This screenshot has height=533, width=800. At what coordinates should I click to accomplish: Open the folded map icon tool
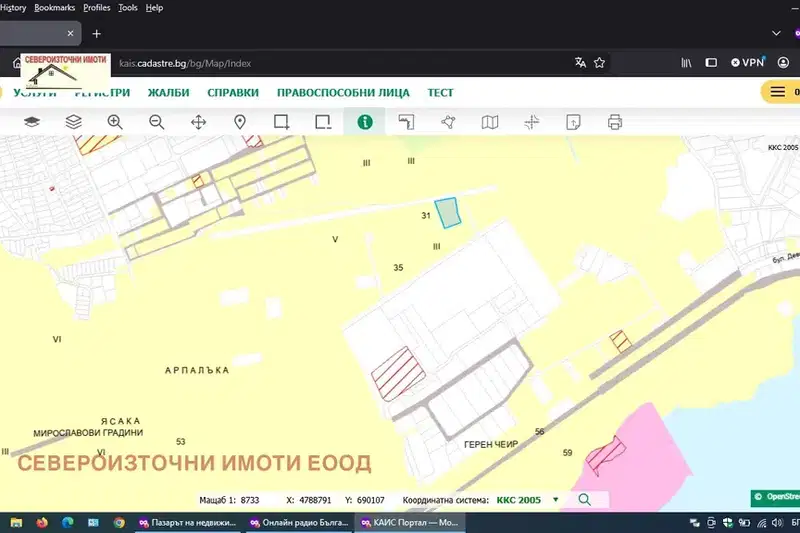click(x=490, y=122)
